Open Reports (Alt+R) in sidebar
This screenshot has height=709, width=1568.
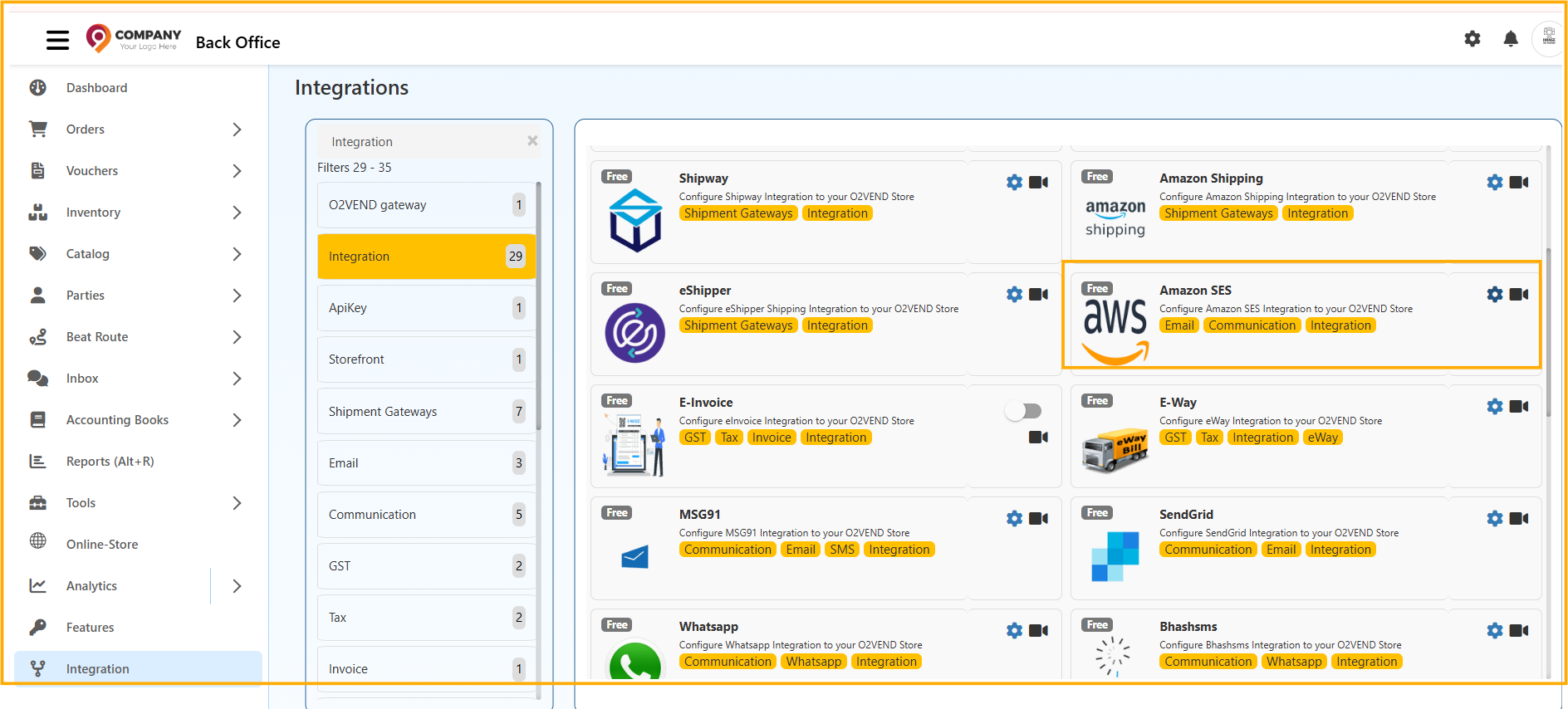(x=110, y=462)
